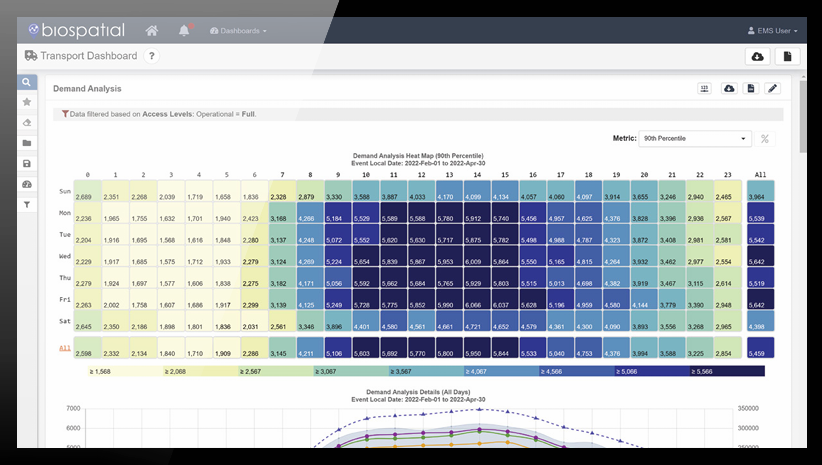822x465 pixels.
Task: Click heat map cell 6,009
Action: 477,256
